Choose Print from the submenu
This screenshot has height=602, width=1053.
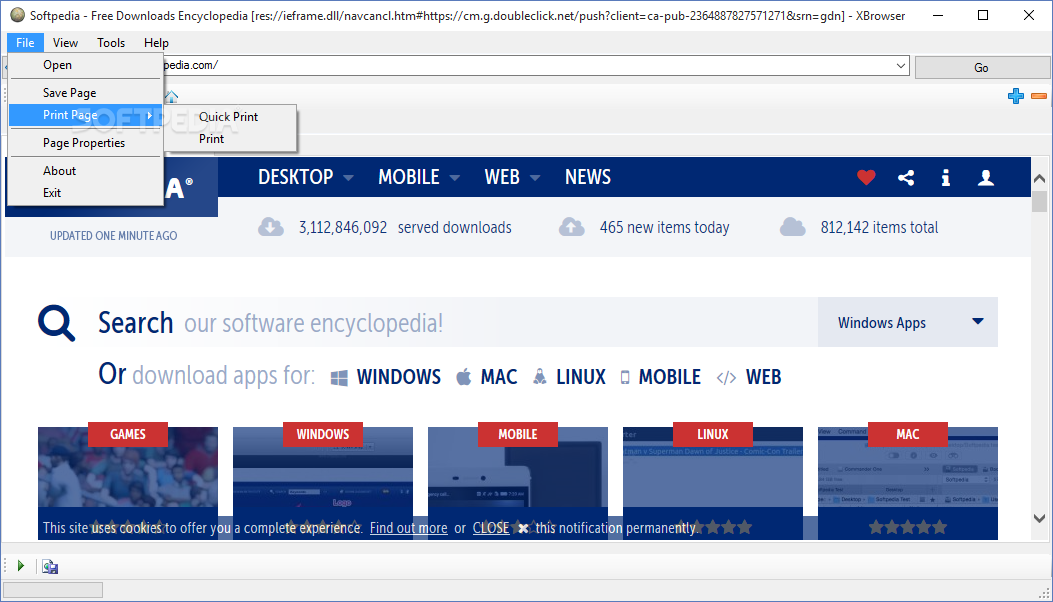coord(230,139)
